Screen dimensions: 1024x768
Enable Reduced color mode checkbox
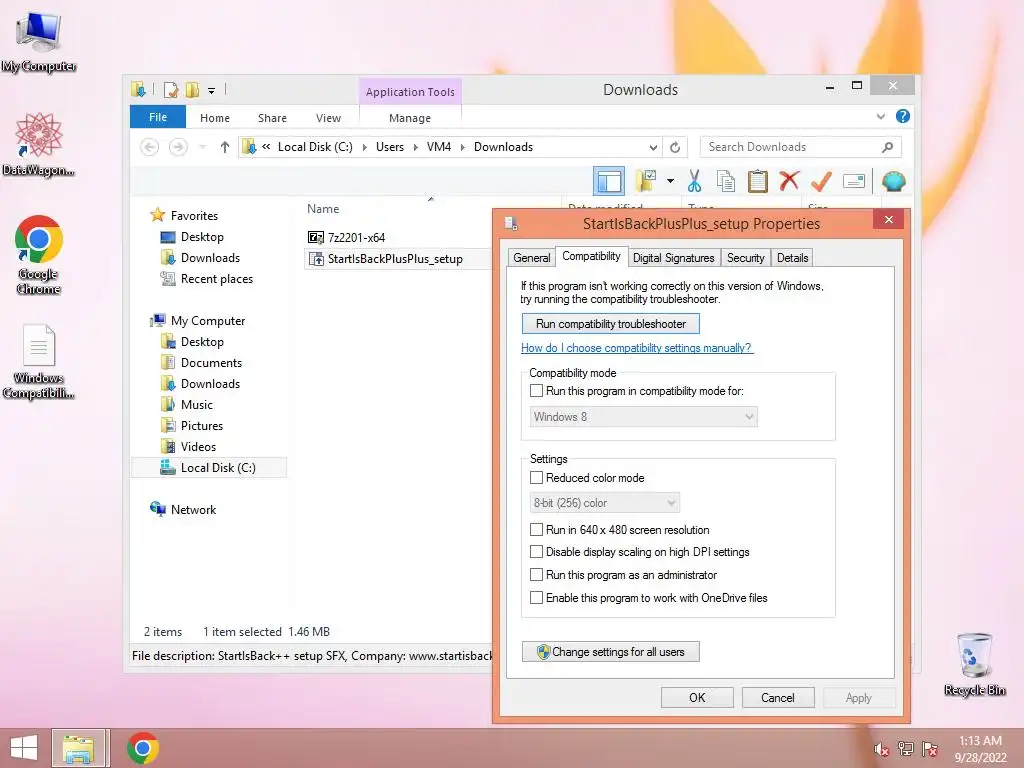tap(536, 477)
